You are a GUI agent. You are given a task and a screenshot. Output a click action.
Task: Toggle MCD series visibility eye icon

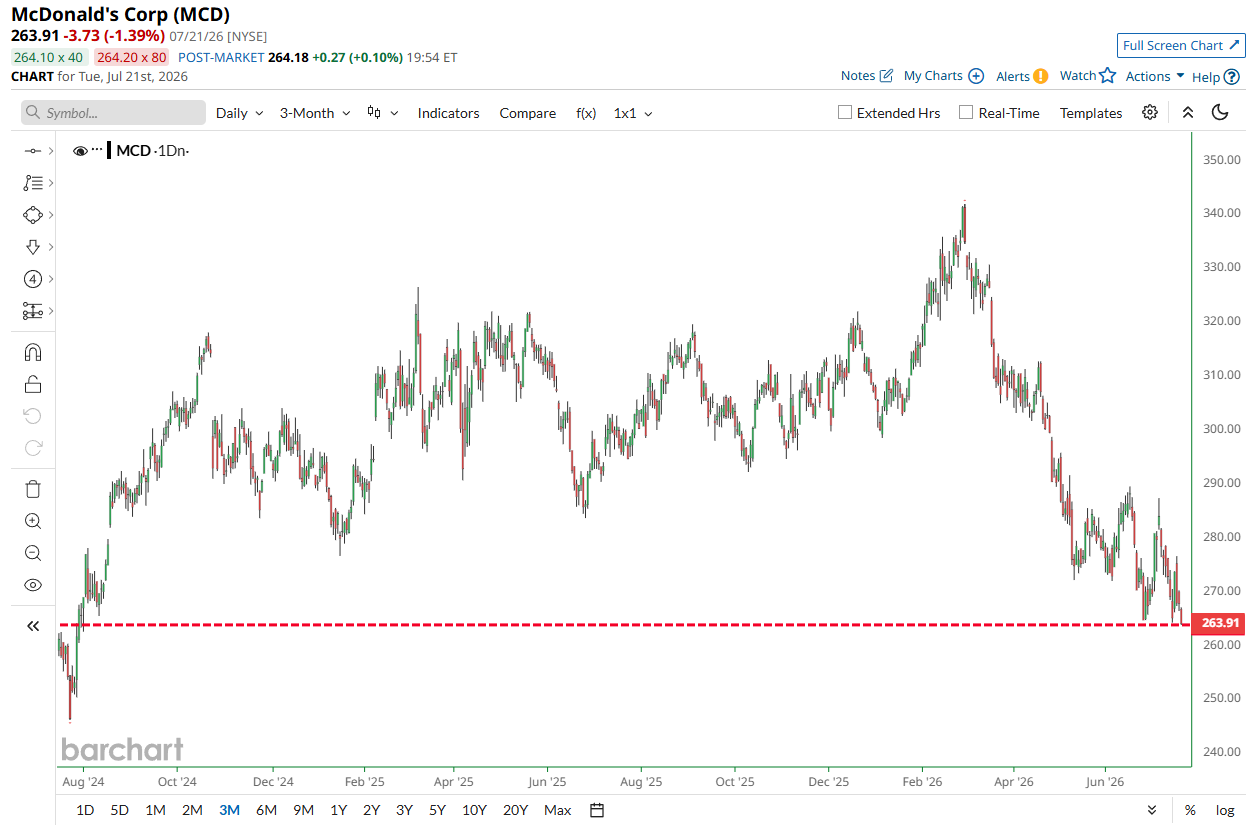click(80, 151)
